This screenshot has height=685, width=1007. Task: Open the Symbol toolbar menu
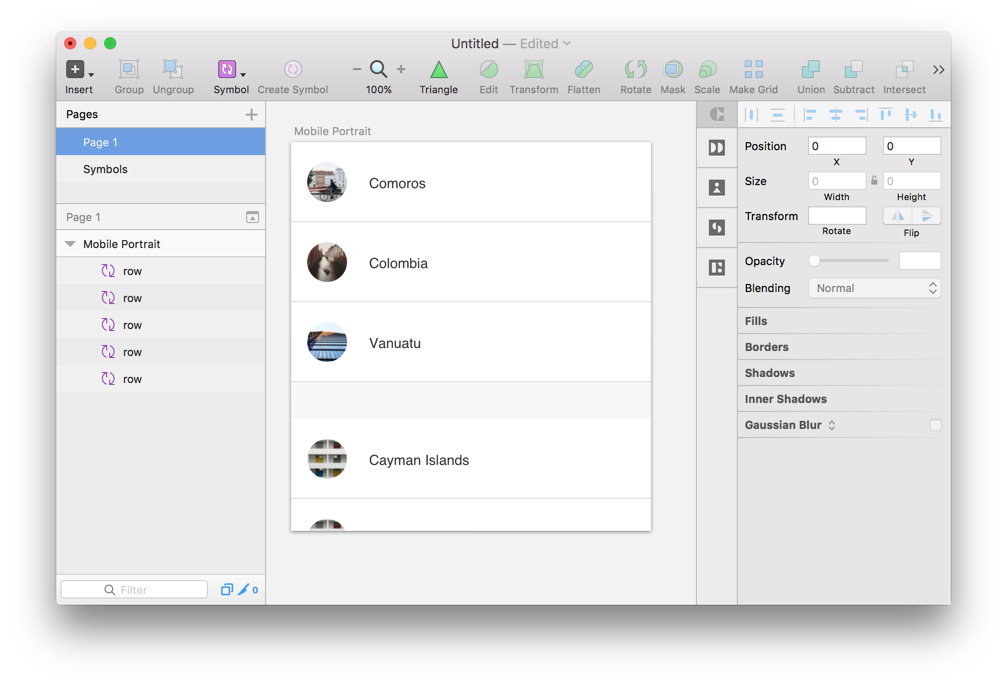pos(231,69)
